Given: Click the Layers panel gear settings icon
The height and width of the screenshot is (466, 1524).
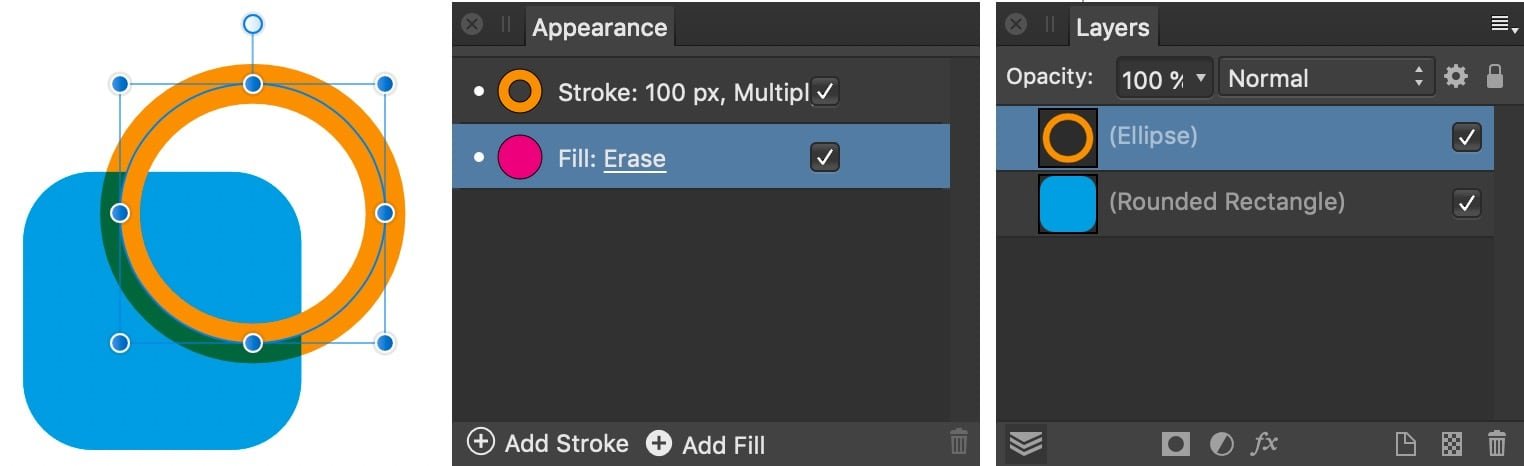Looking at the screenshot, I should point(1456,77).
